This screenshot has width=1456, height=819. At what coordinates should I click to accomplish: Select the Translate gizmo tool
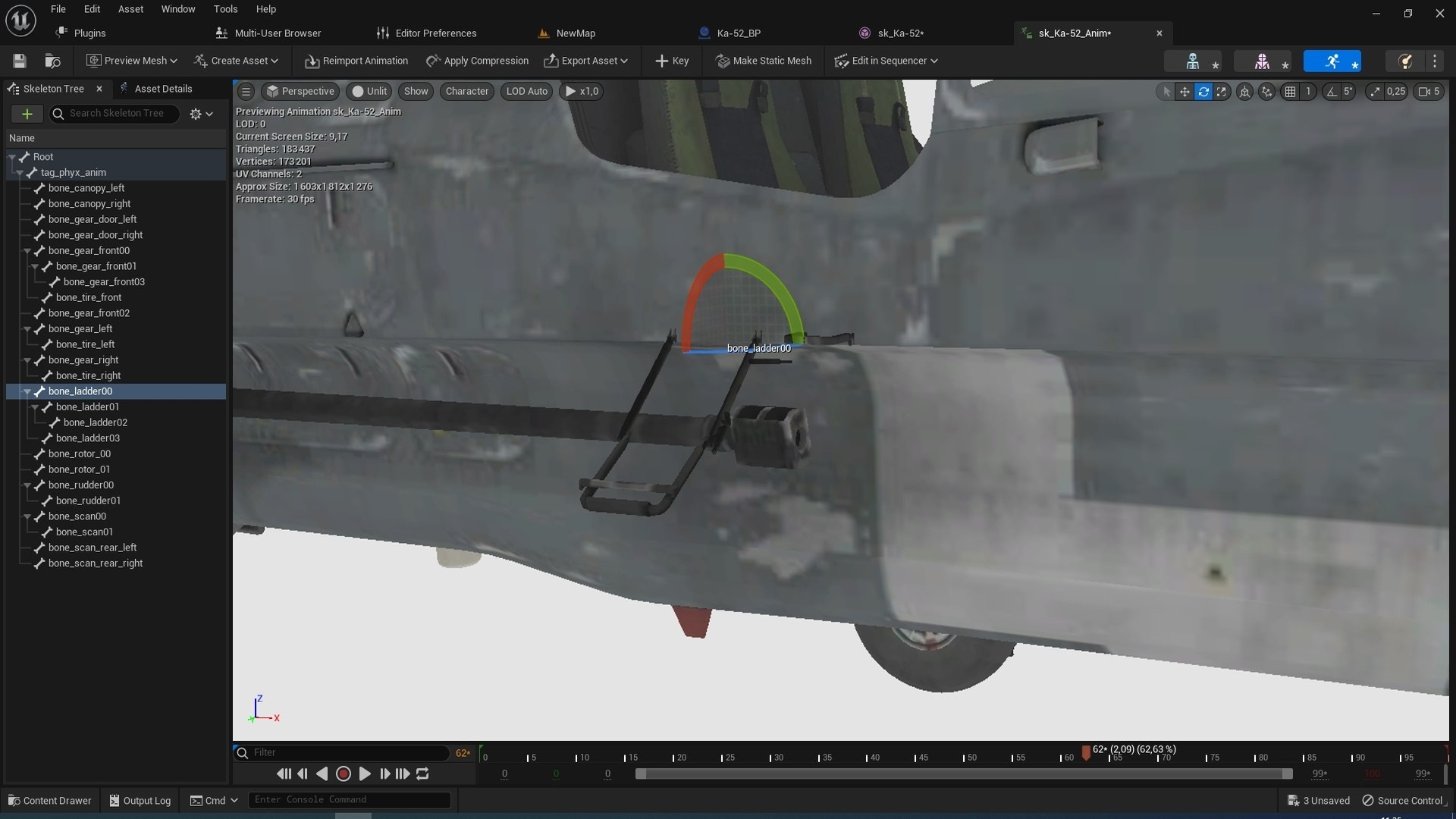pos(1185,91)
